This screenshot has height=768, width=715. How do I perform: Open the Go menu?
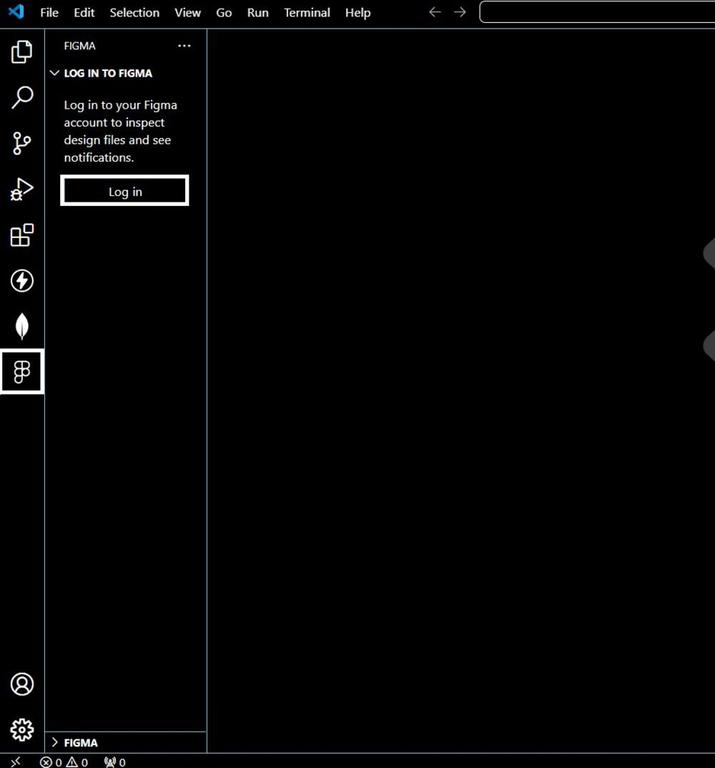(x=224, y=13)
